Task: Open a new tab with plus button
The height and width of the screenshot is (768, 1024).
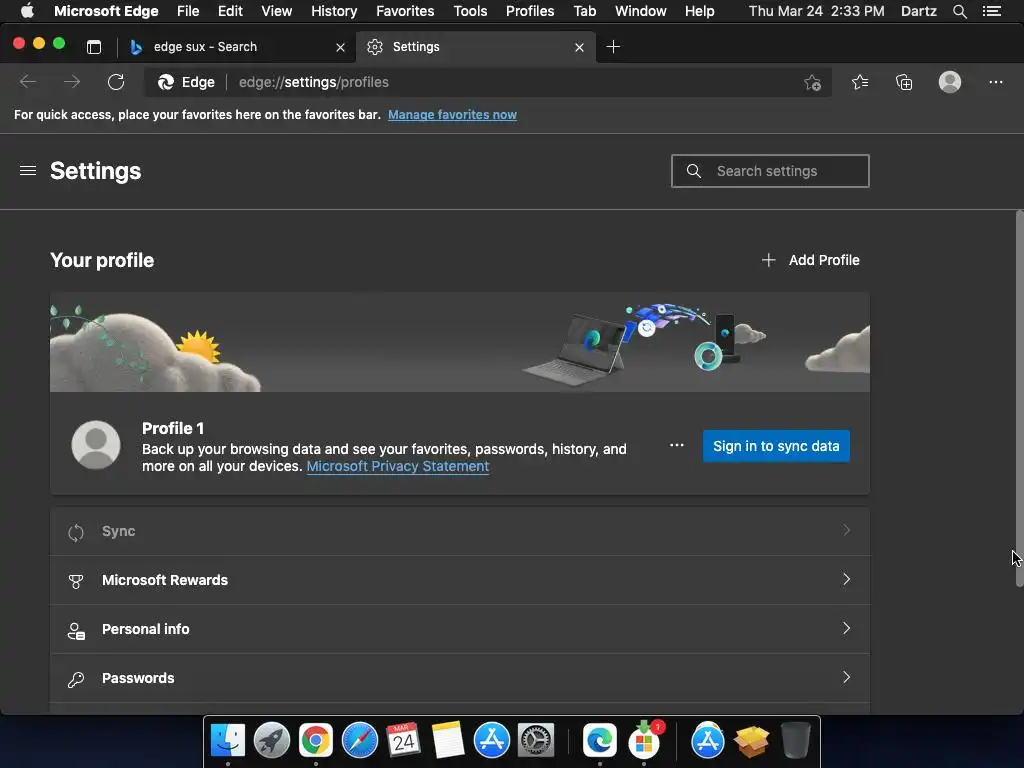Action: (613, 47)
